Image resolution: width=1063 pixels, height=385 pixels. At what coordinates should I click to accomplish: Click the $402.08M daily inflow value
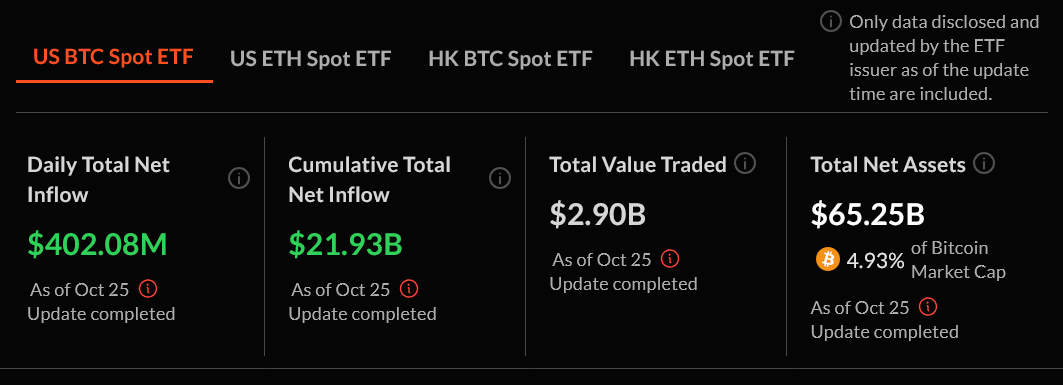[x=97, y=245]
